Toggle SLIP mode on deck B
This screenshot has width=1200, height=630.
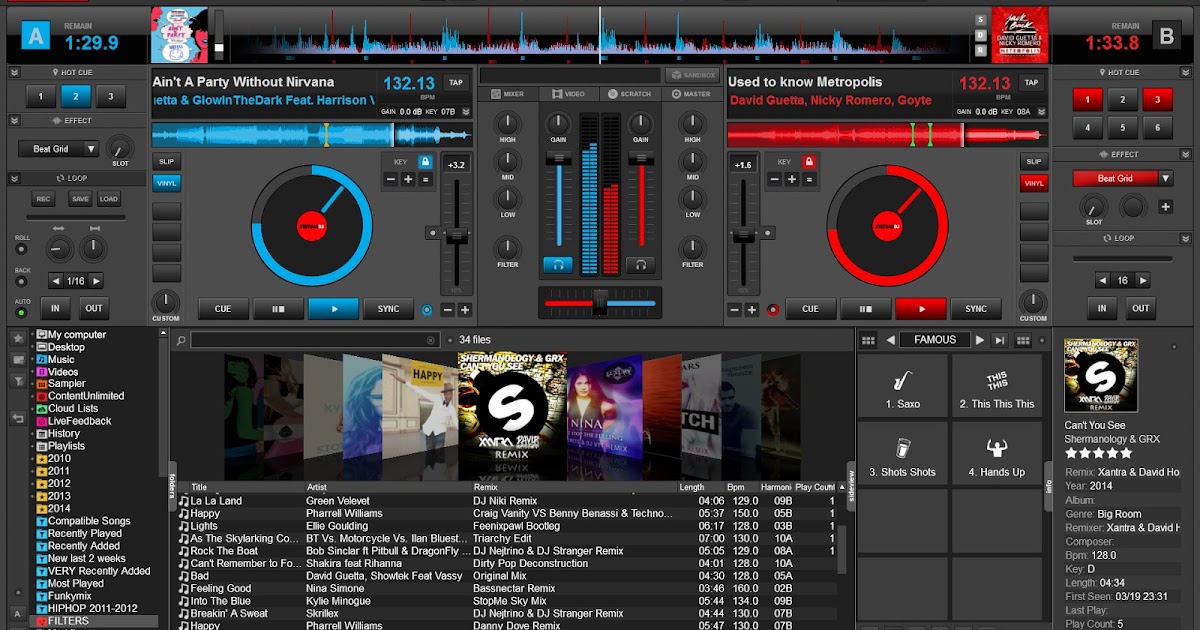[x=1034, y=161]
